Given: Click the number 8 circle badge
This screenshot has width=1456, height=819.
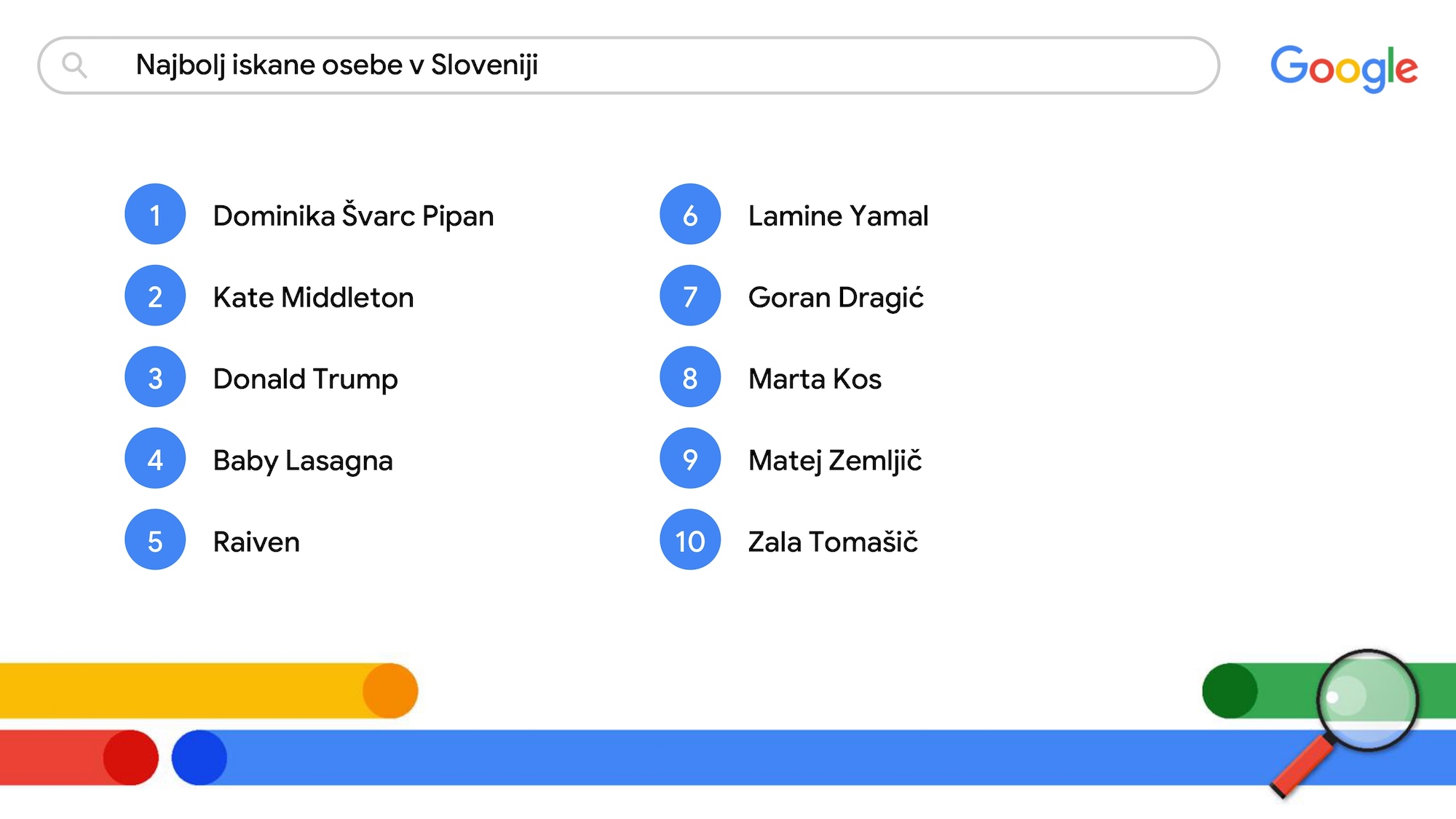Looking at the screenshot, I should pyautogui.click(x=690, y=378).
